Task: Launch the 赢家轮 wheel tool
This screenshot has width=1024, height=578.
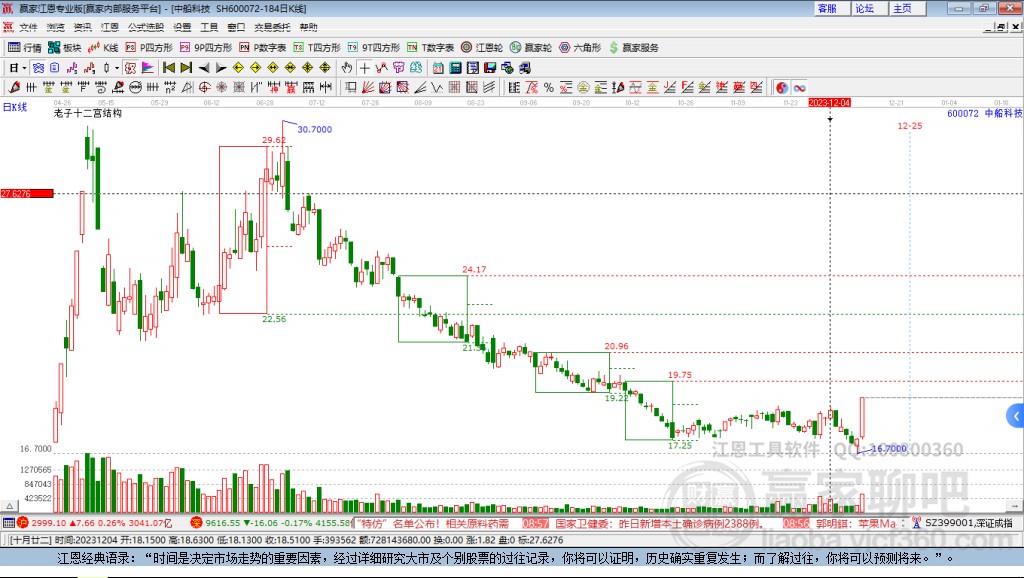Action: point(531,48)
